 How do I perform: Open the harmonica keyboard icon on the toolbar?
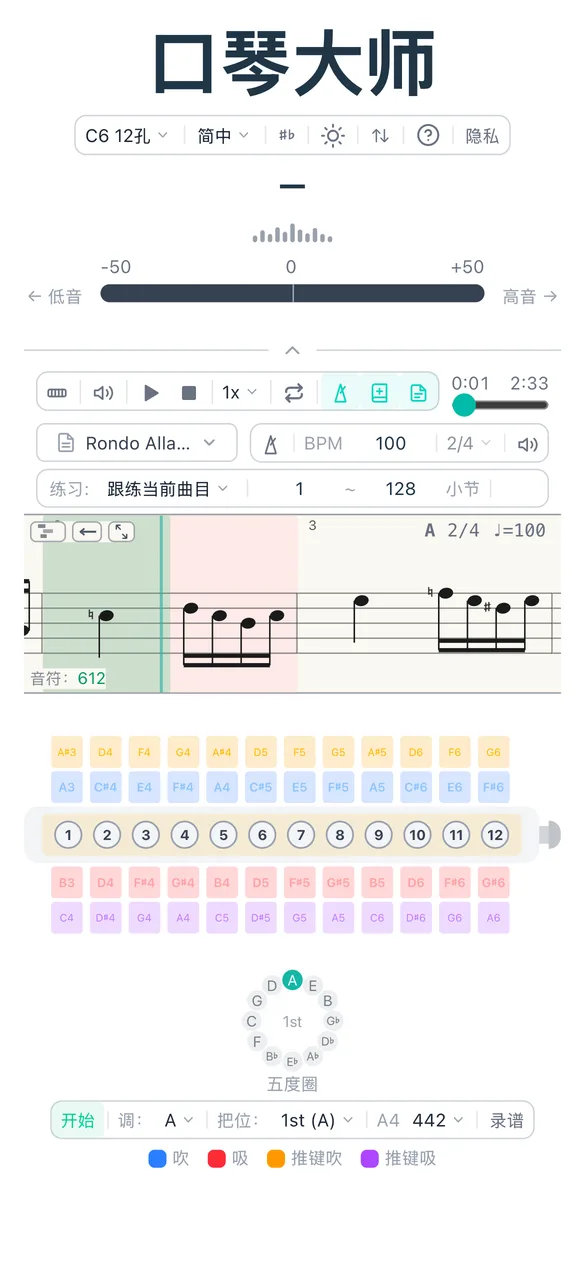(57, 392)
